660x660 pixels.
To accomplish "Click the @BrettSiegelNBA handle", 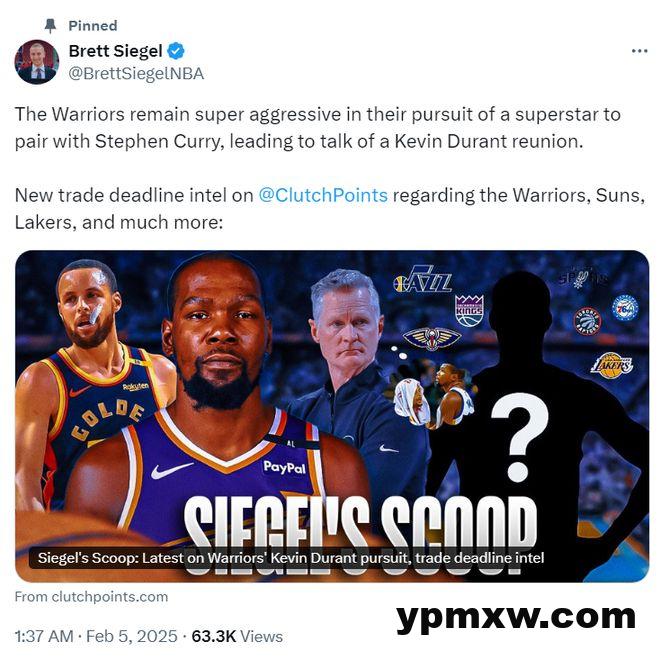I will 136,74.
